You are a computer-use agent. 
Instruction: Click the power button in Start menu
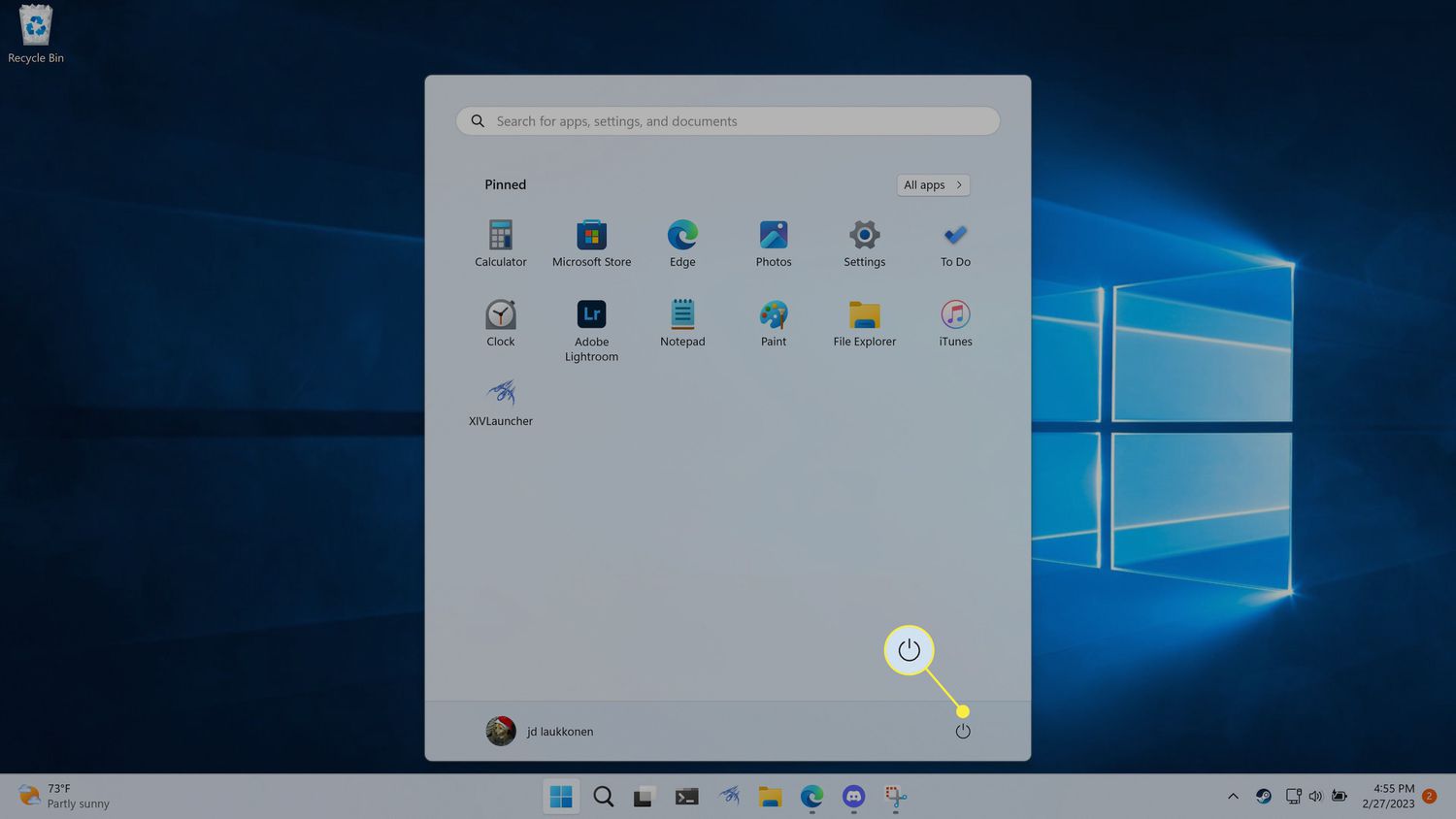coord(963,732)
